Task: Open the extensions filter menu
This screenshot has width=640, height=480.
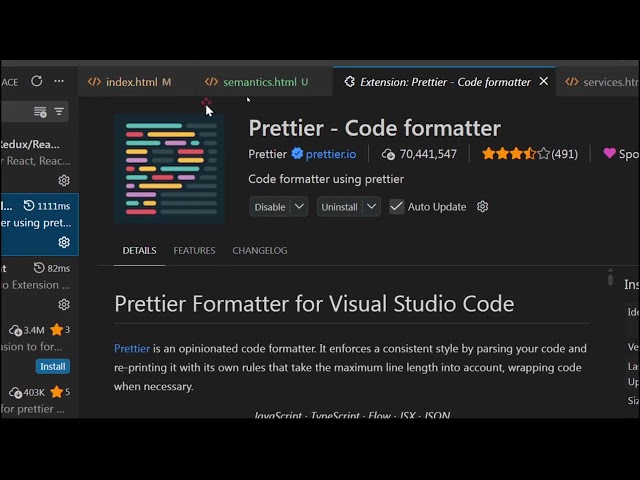Action: pyautogui.click(x=59, y=111)
